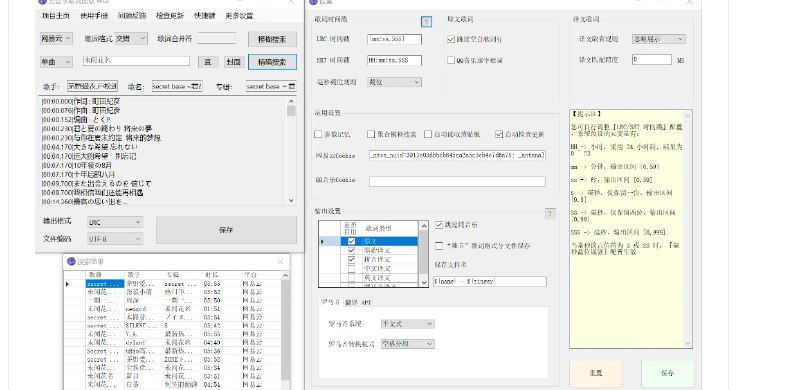Image resolution: width=800 pixels, height=390 pixels.
Task: Open 使用手册 menu
Action: [x=94, y=16]
